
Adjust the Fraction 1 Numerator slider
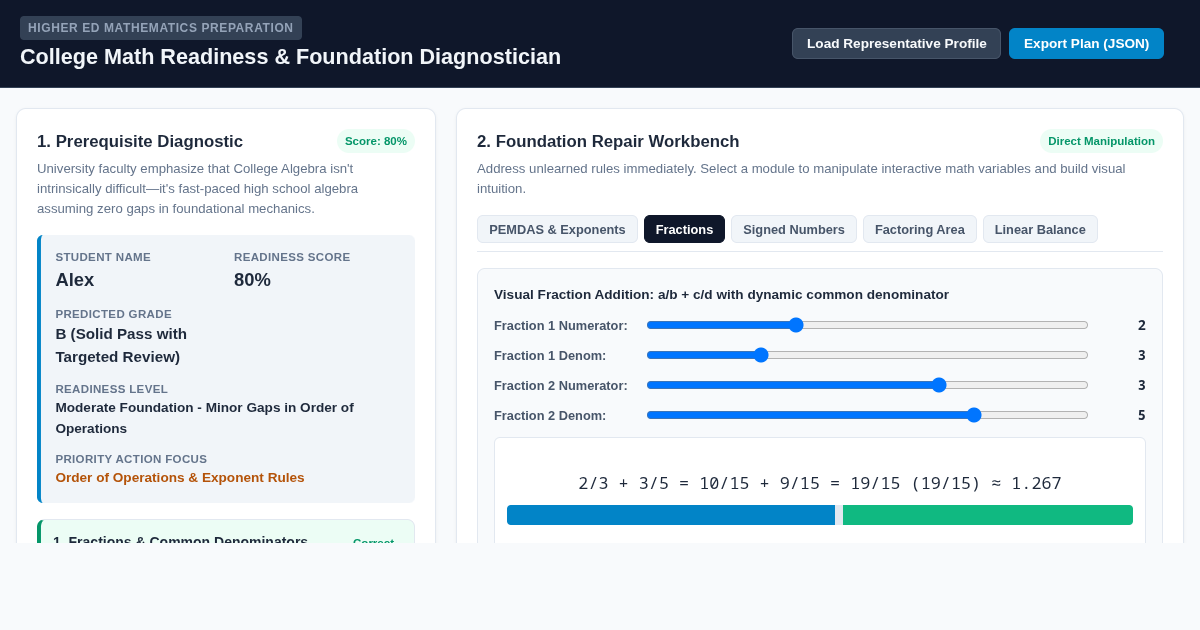tap(867, 325)
